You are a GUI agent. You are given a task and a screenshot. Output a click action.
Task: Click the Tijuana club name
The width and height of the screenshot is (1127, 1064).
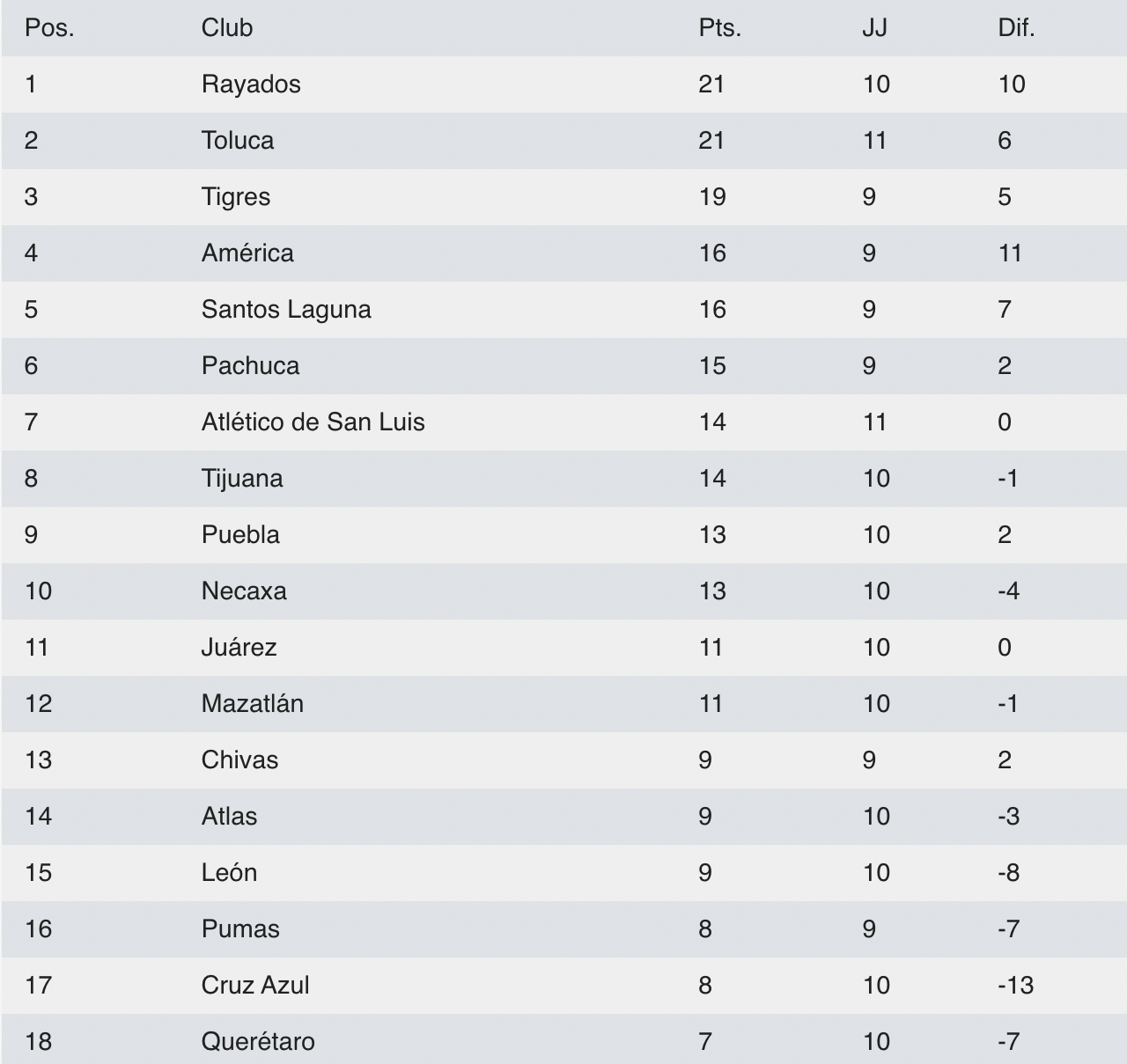(242, 479)
